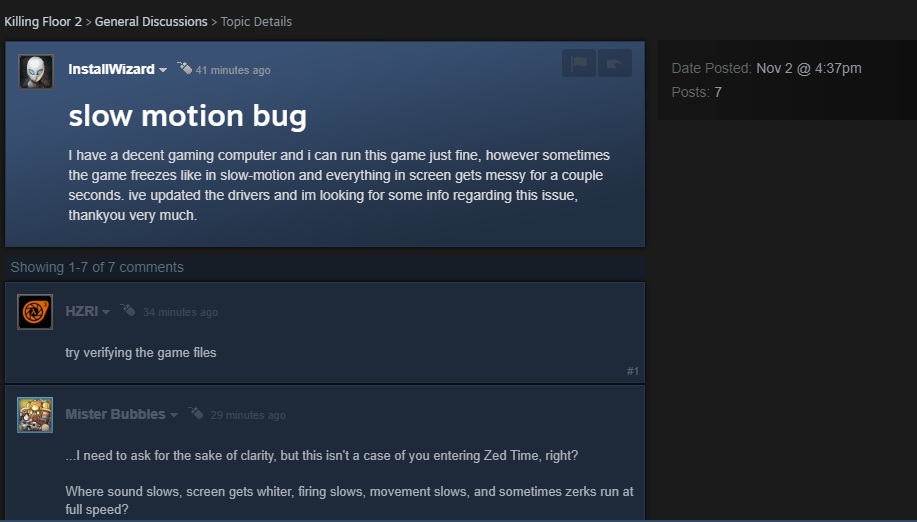Click InstallWizard's alien avatar
Screen dimensions: 917x522
(x=36, y=72)
